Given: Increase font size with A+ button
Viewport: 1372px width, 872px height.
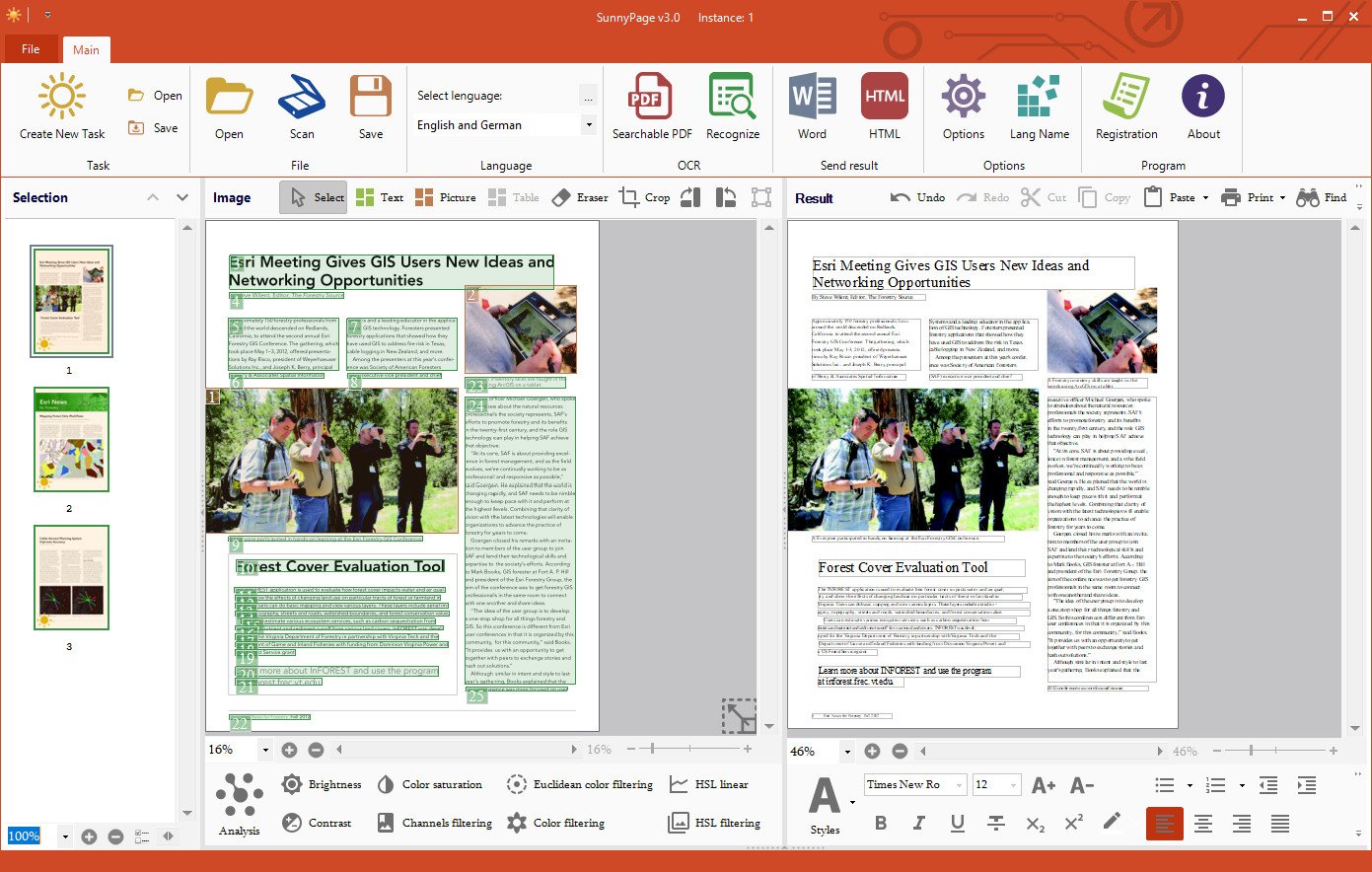Looking at the screenshot, I should point(1044,785).
